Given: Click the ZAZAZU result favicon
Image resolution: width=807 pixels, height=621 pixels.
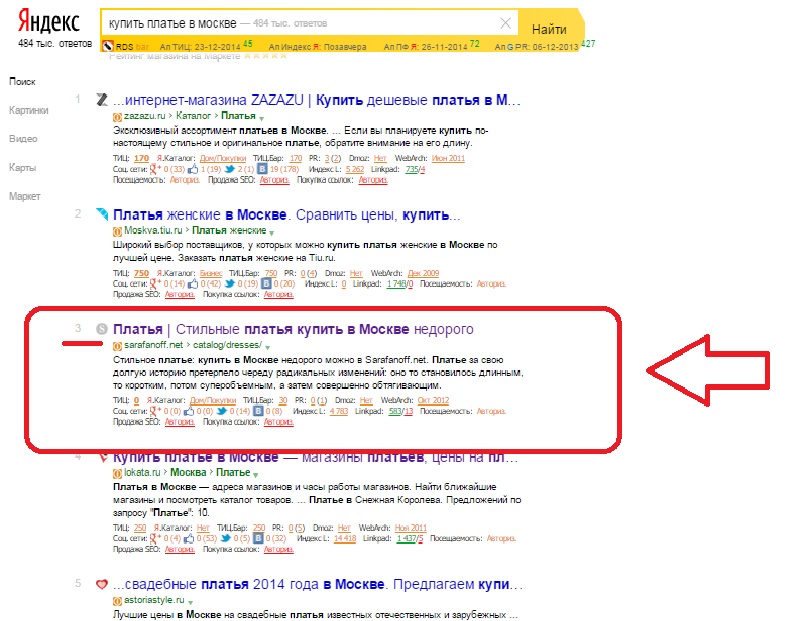Looking at the screenshot, I should [x=102, y=99].
